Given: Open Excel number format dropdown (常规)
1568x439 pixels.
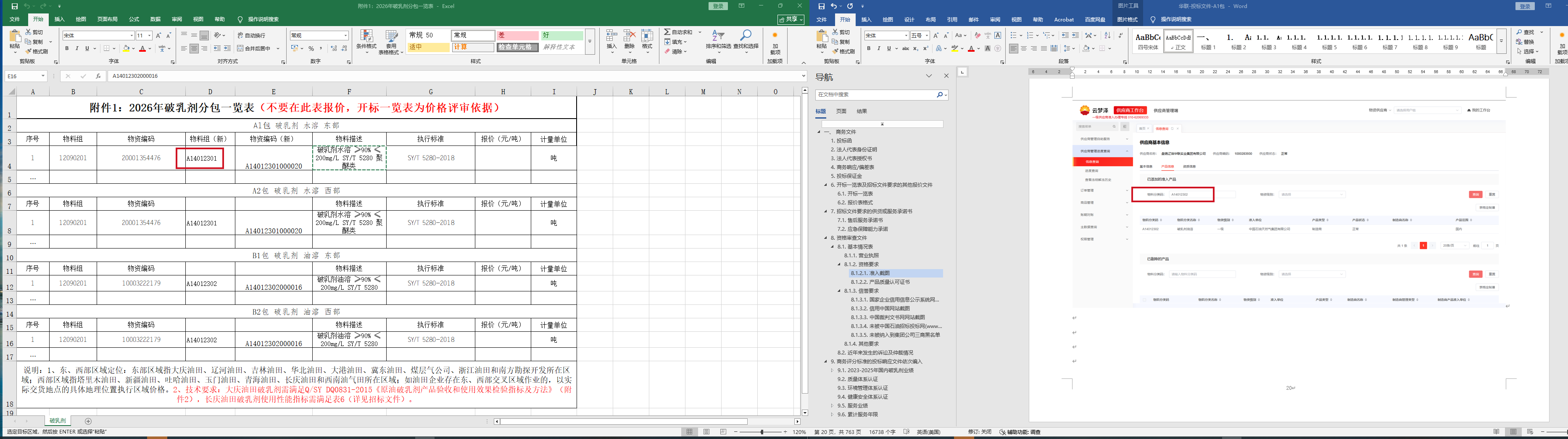Looking at the screenshot, I should pyautogui.click(x=346, y=35).
